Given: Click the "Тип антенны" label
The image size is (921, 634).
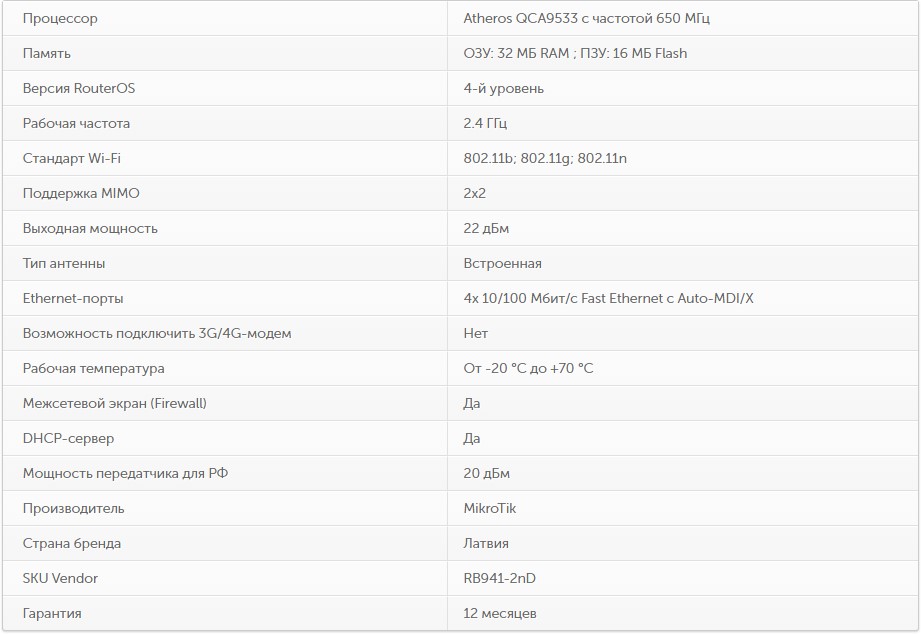Looking at the screenshot, I should coord(64,263).
